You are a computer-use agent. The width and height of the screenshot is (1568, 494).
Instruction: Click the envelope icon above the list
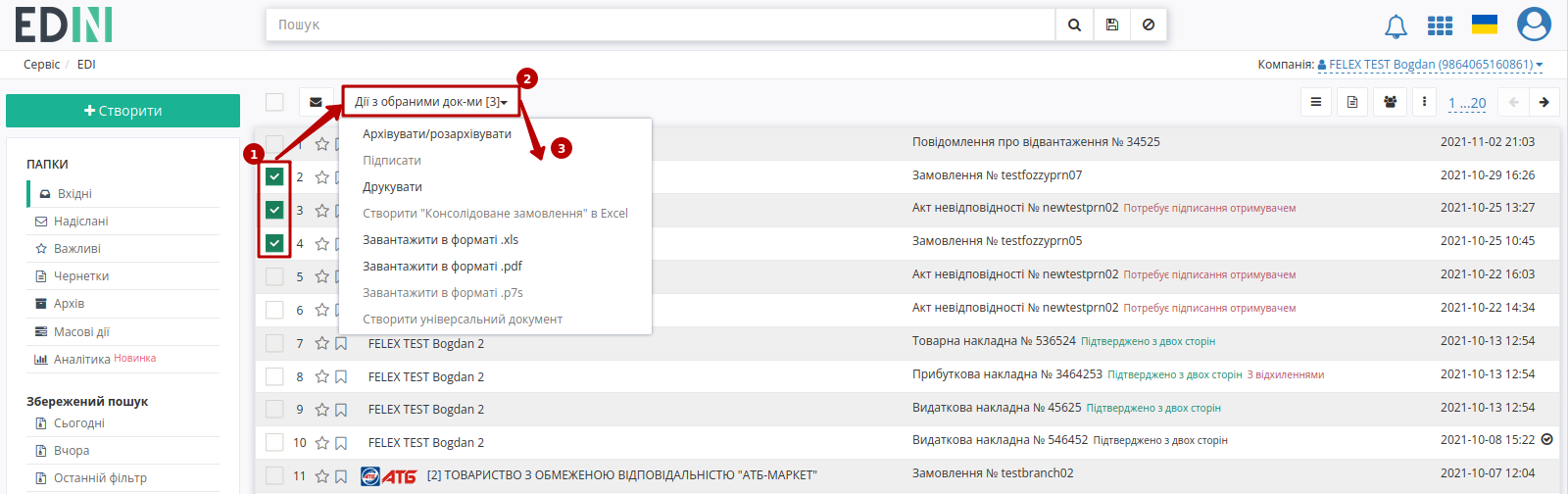pos(316,102)
